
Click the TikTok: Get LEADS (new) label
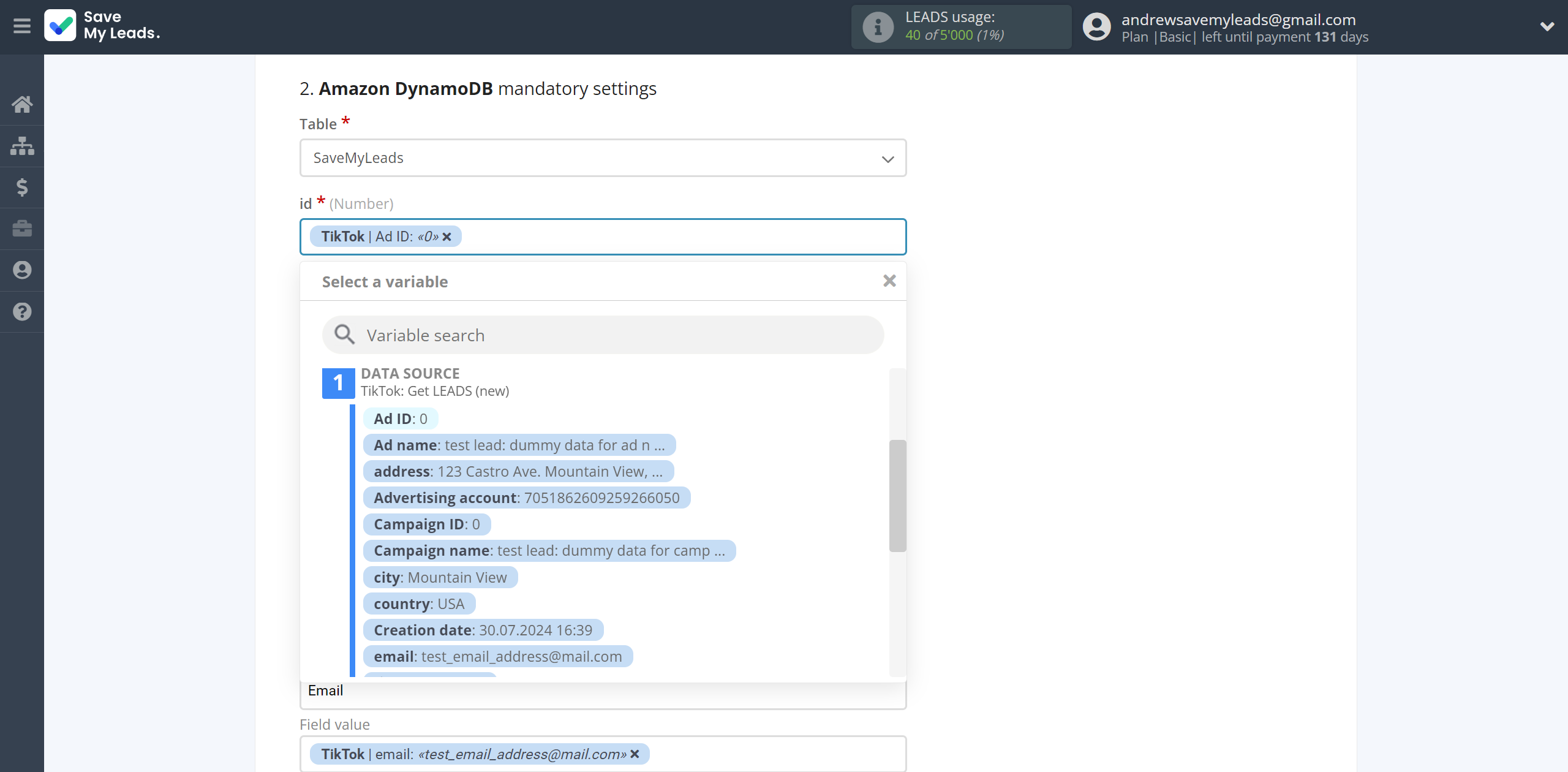click(x=435, y=391)
